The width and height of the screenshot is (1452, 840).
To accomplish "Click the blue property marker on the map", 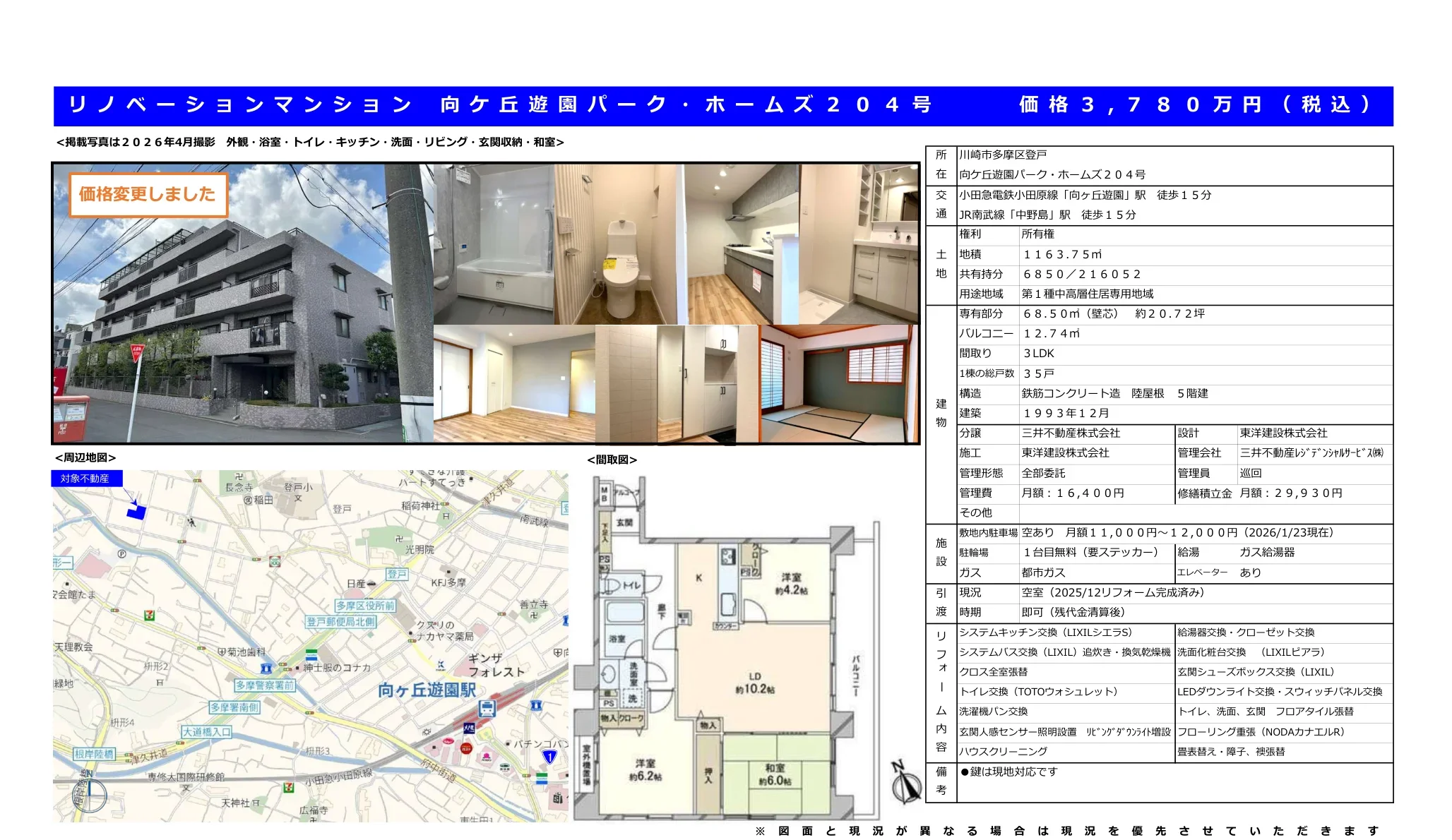I will 136,511.
